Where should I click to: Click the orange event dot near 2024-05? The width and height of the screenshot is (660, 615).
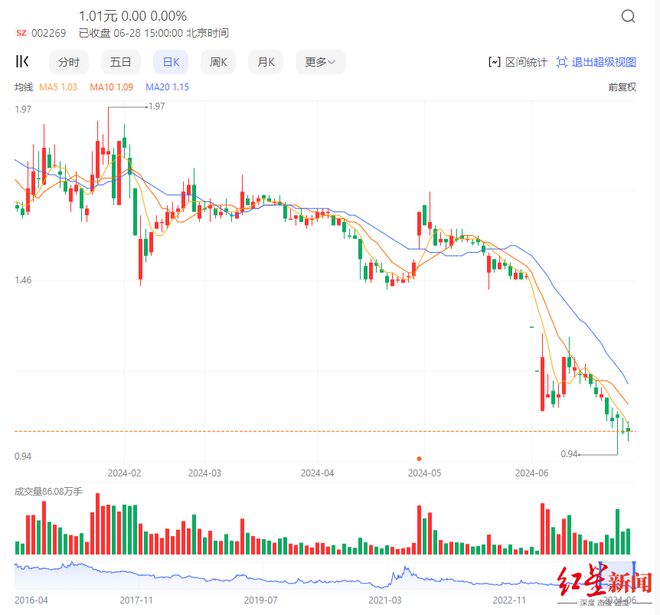[419, 458]
